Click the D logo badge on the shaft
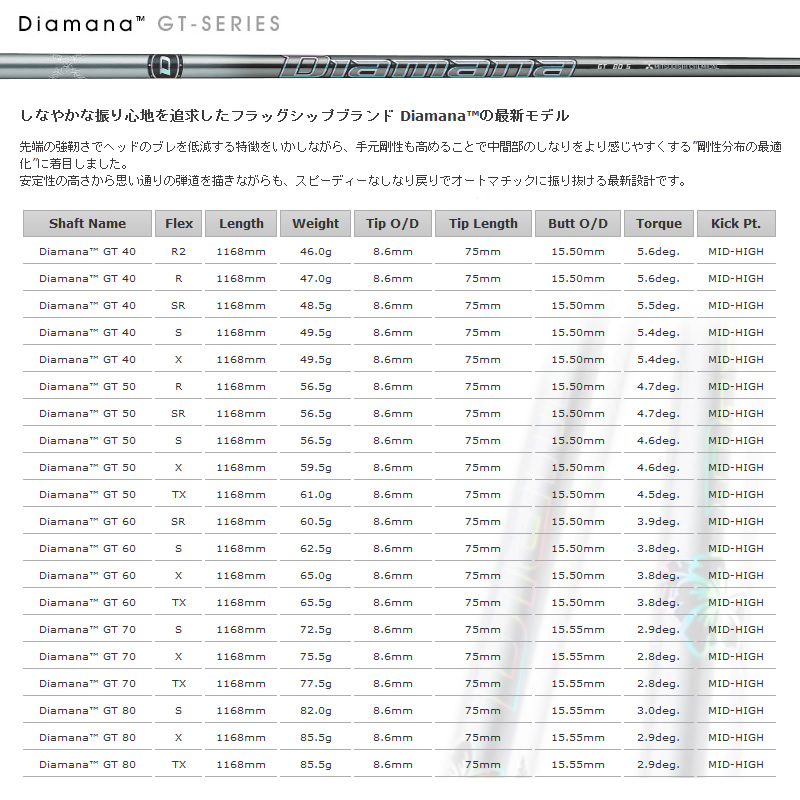Viewport: 800px width, 800px height. [x=165, y=66]
